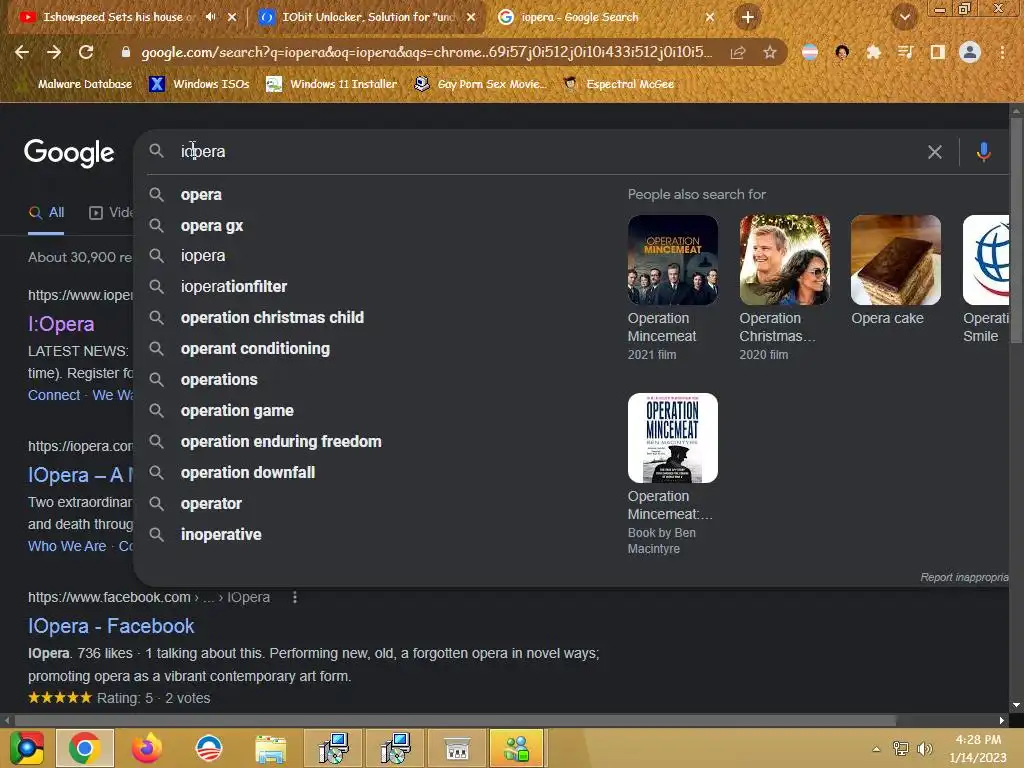Bookmark this page with the star icon
1024x768 pixels.
(770, 52)
